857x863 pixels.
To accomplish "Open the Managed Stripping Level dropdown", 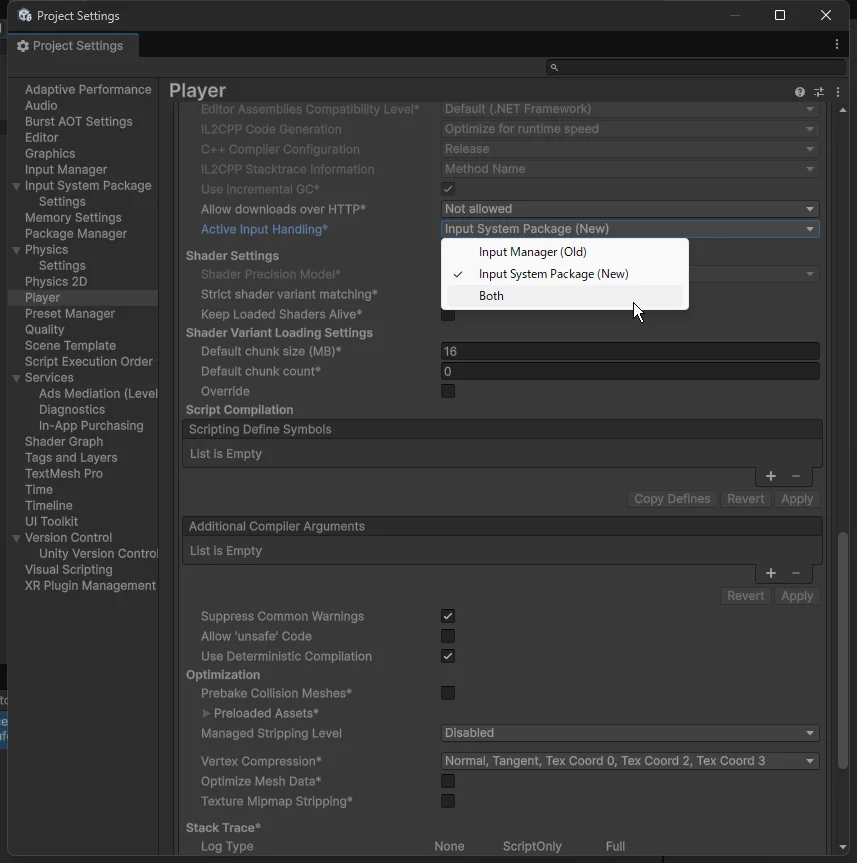I will tap(630, 733).
